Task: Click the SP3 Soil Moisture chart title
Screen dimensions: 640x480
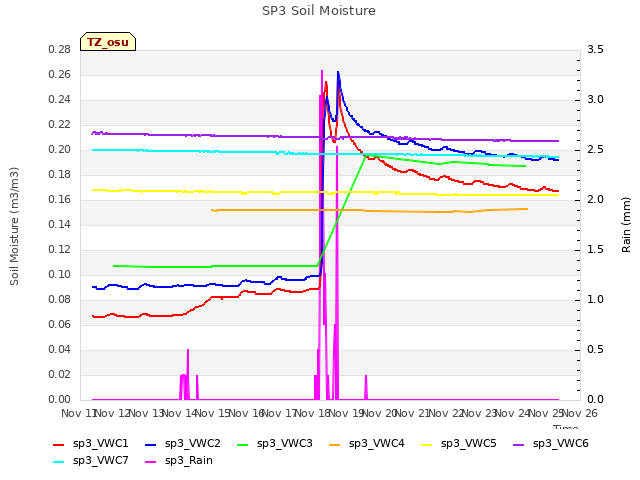Action: point(319,11)
